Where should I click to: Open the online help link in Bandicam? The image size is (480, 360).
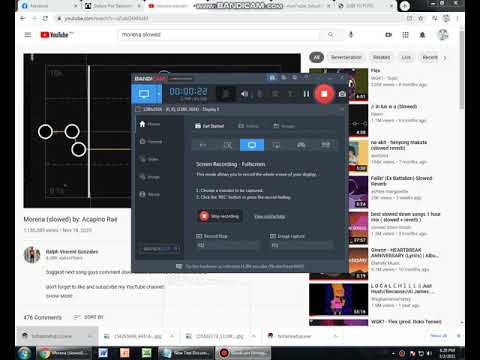pyautogui.click(x=270, y=217)
